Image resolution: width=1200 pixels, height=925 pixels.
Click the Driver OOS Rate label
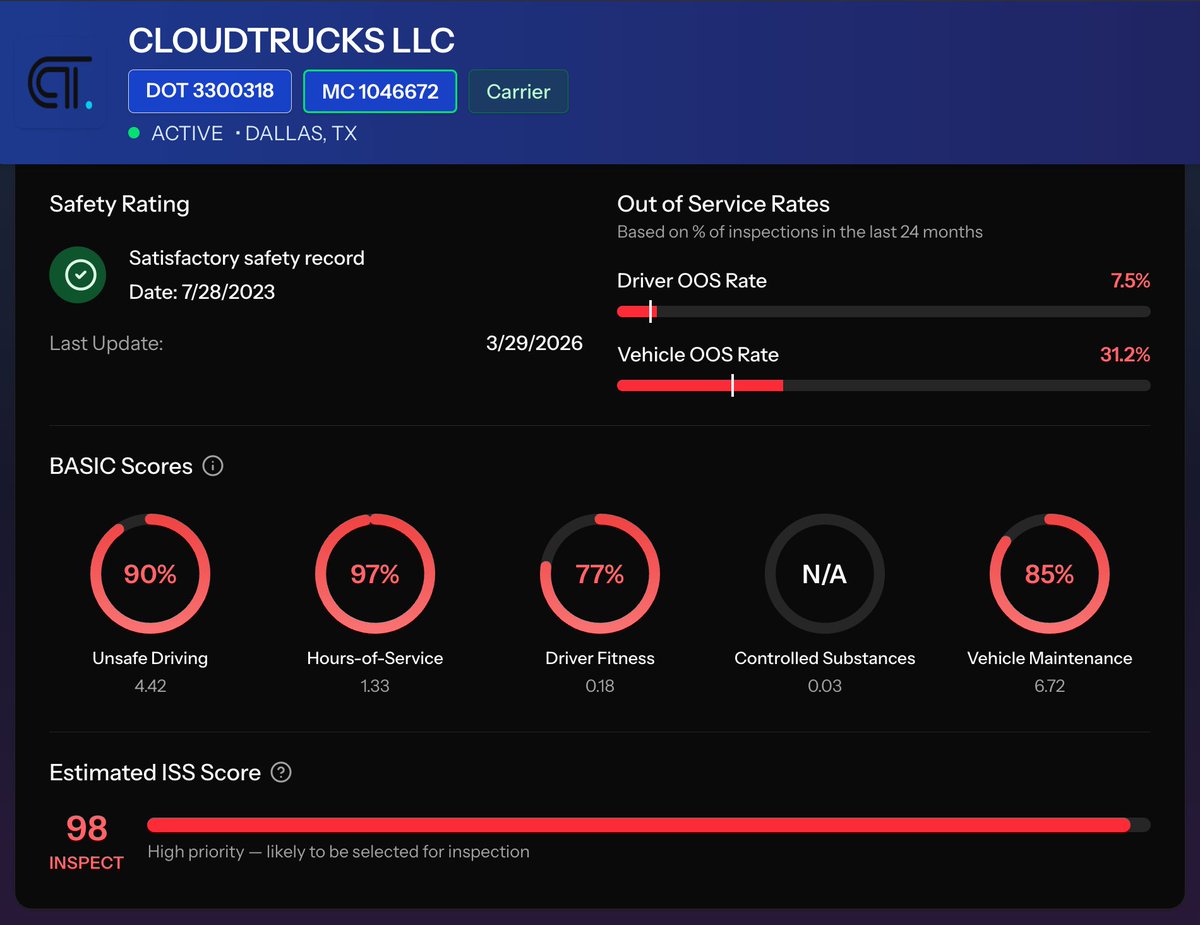point(692,281)
